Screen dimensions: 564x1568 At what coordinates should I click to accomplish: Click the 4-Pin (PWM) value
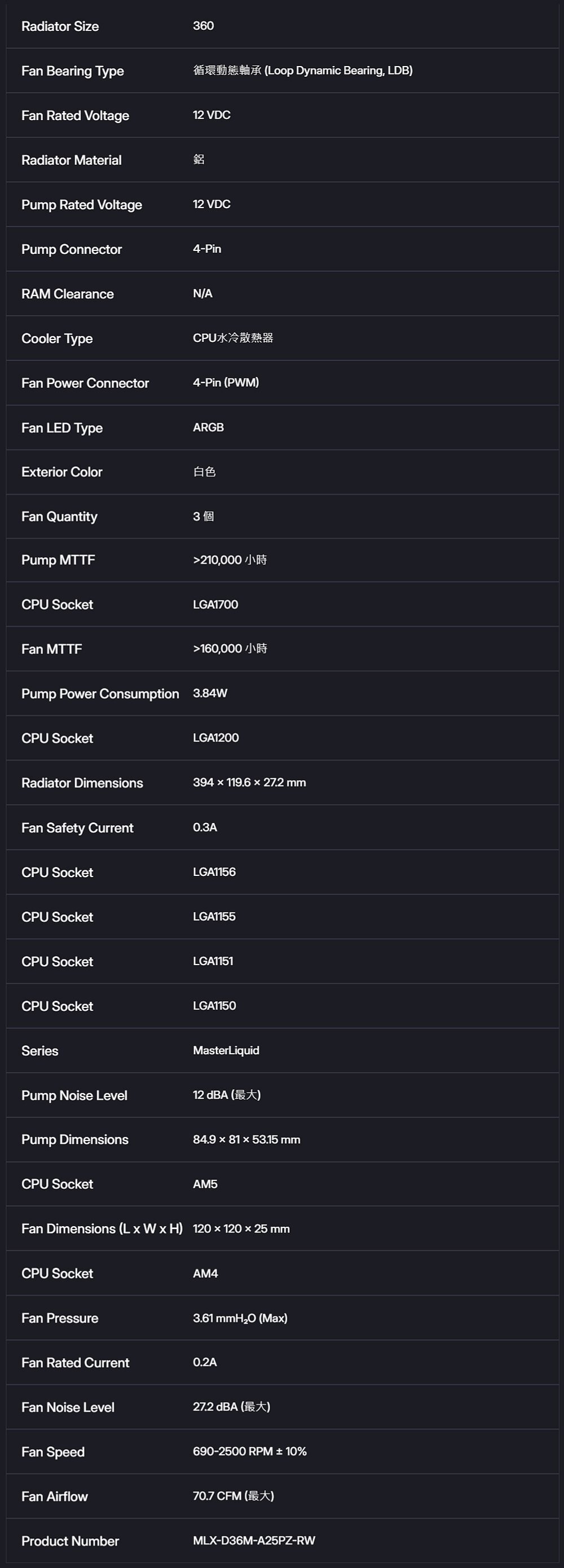pos(226,382)
